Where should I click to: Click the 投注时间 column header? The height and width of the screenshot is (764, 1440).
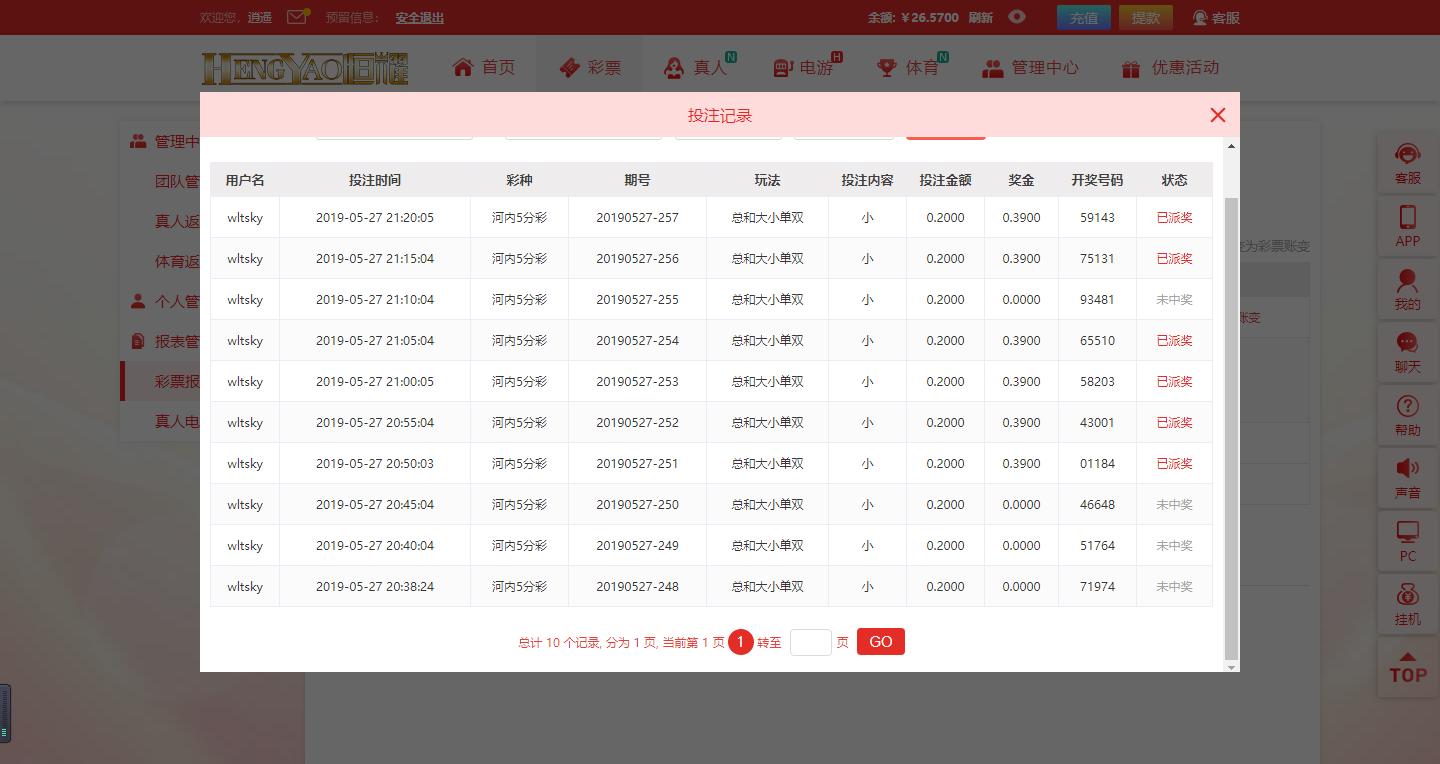[x=375, y=180]
